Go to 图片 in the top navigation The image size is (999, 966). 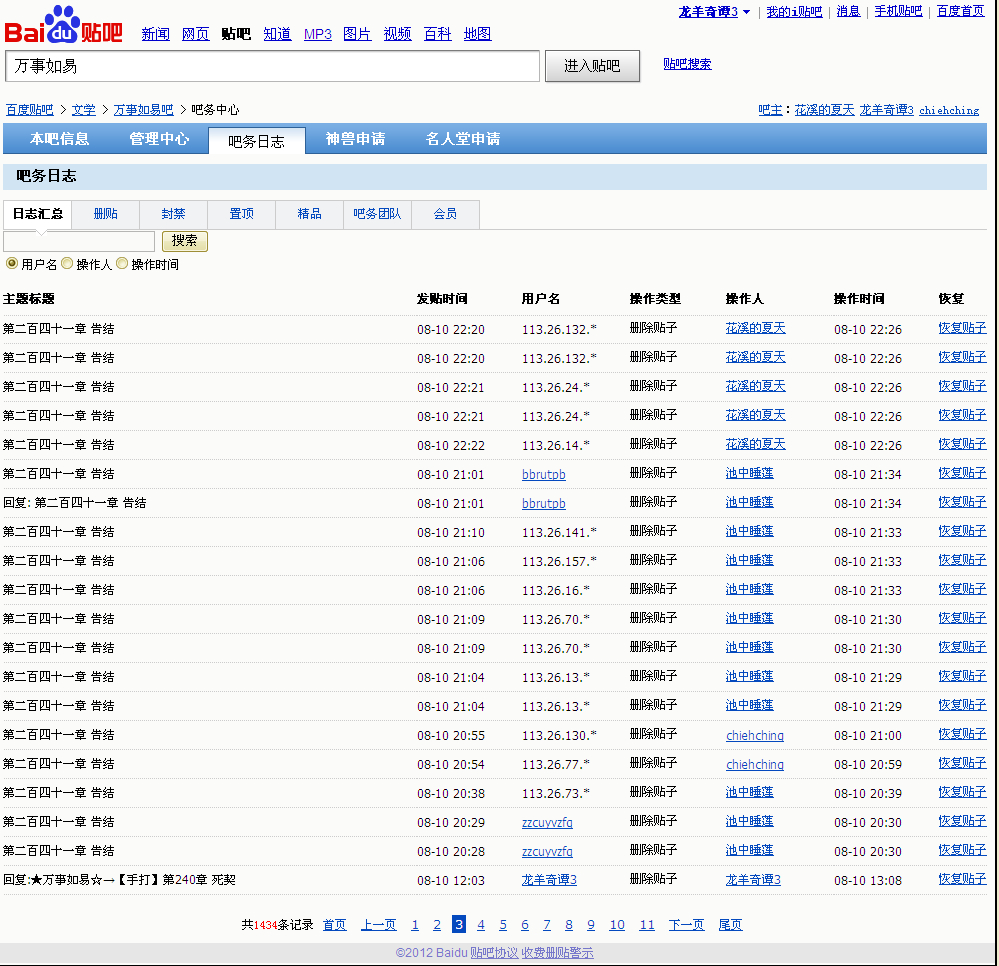tap(357, 34)
